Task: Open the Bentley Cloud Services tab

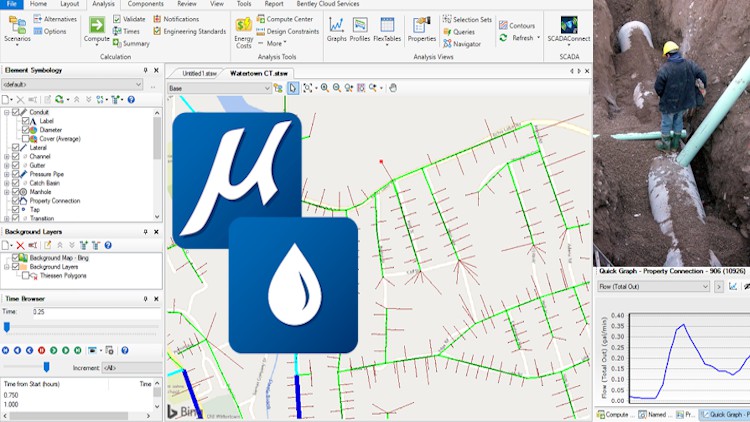Action: 328,4
